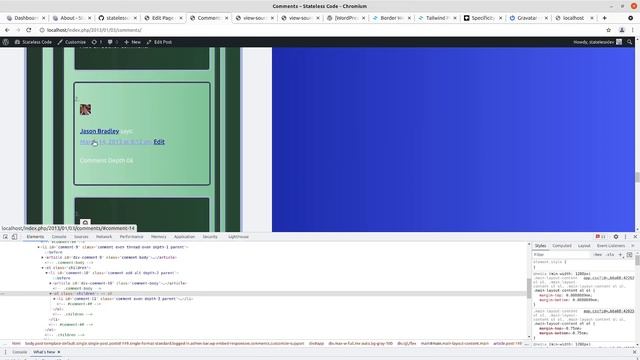Viewport: 640px width, 360px height.
Task: Reload the page with the refresh icon
Action: coord(29,30)
